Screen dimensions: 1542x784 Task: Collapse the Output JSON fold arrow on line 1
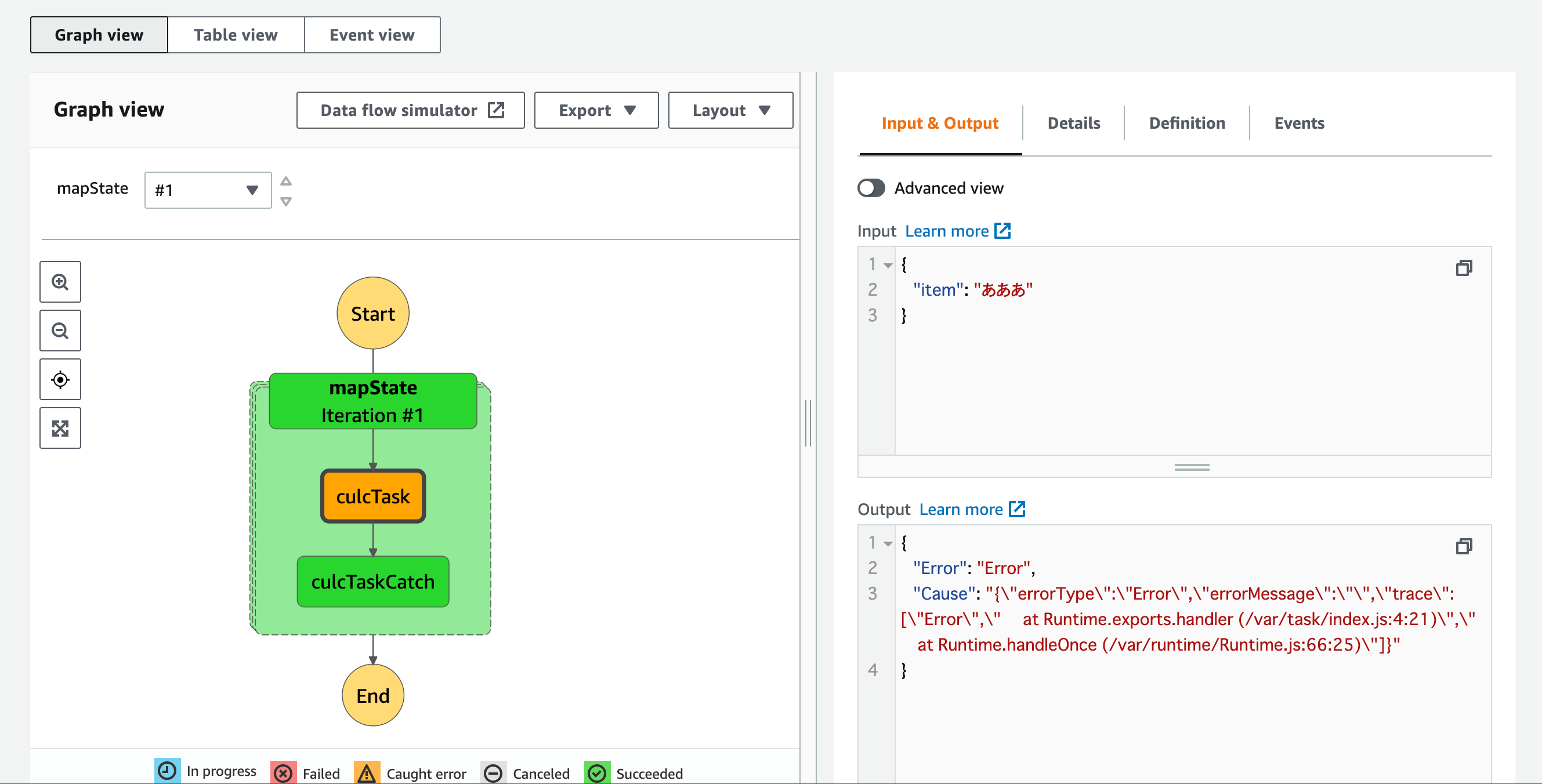tap(888, 543)
